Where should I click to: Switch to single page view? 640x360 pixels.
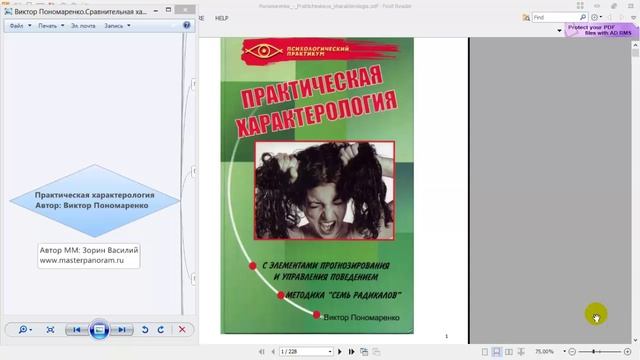[x=484, y=351]
